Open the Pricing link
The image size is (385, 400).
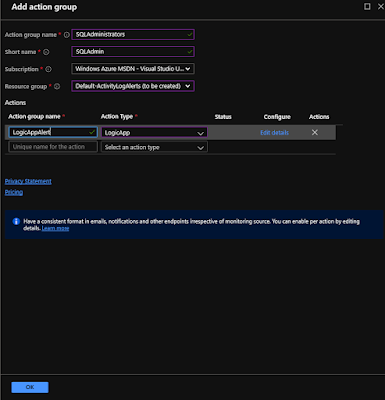click(x=14, y=192)
